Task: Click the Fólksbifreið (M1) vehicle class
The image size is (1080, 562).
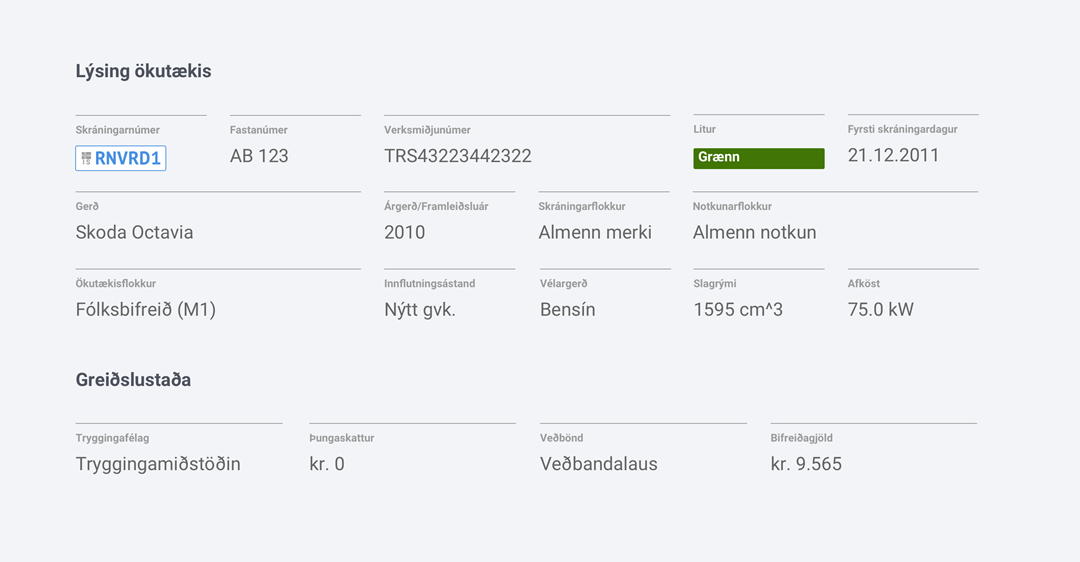Action: (x=146, y=309)
